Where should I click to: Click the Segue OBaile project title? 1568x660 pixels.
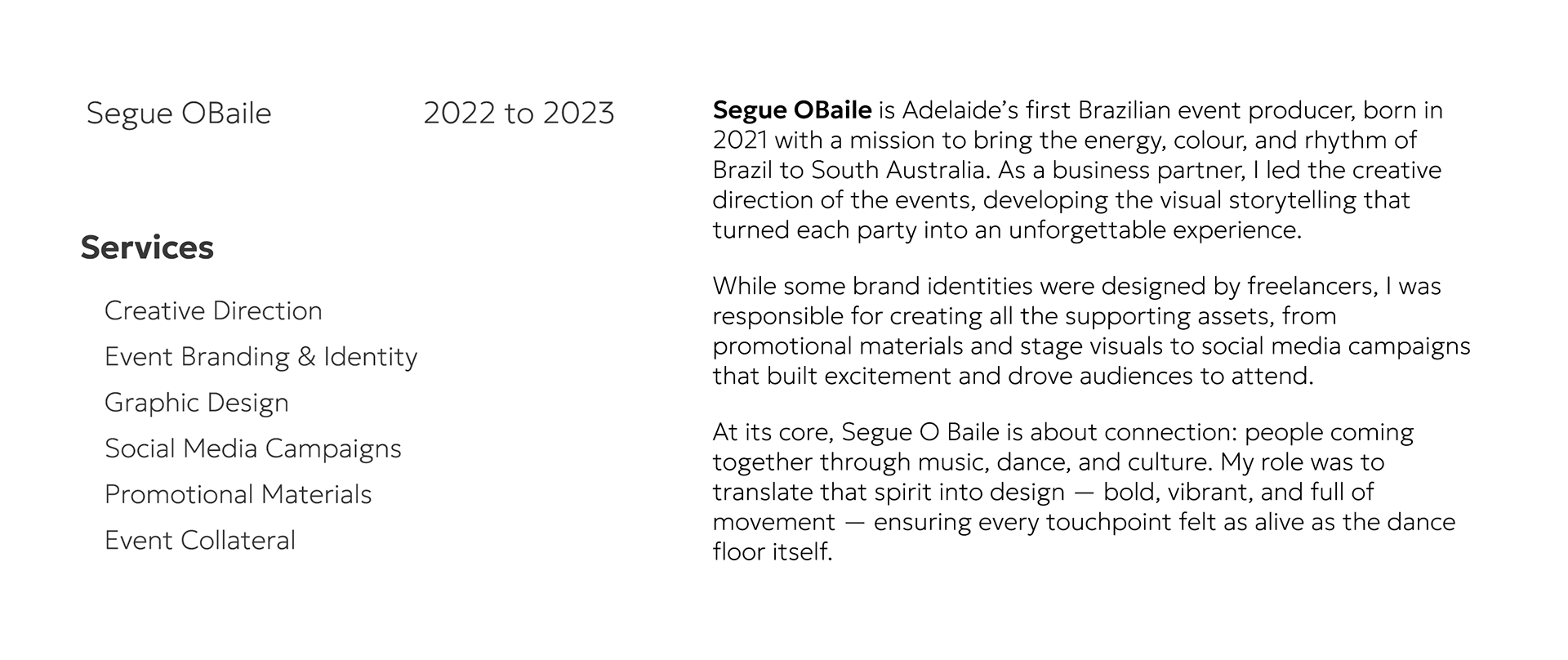point(178,114)
